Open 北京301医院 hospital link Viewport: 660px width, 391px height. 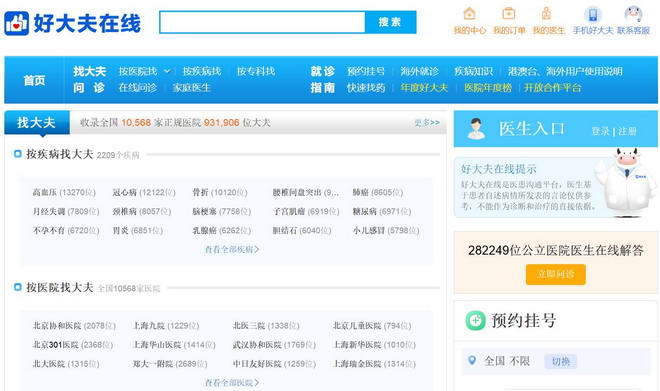56,344
